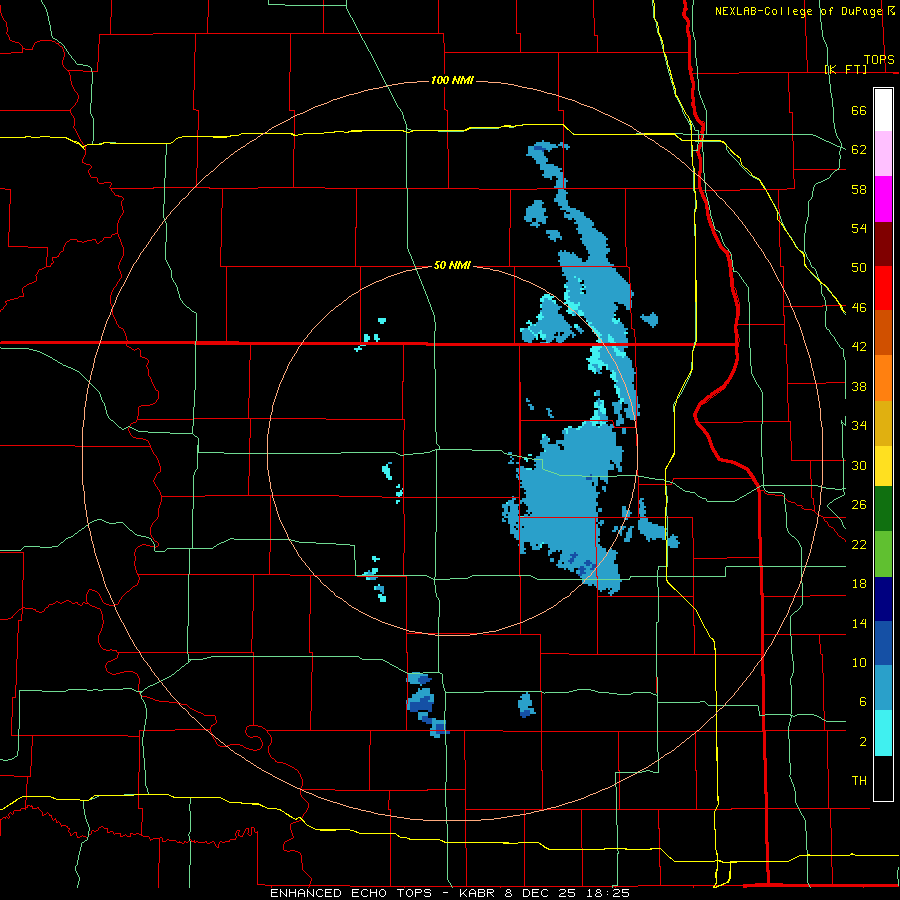This screenshot has width=900, height=900.
Task: Click the 'TH' threshold label
Action: coord(859,781)
